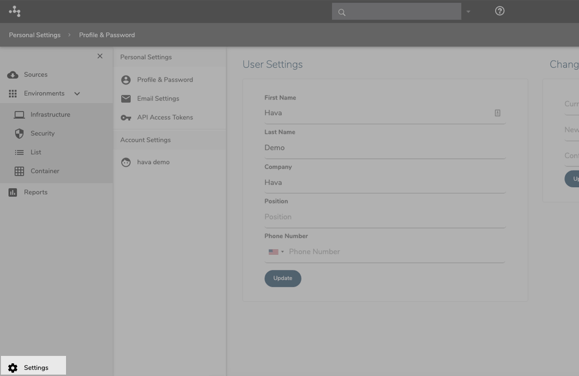This screenshot has height=376, width=579.
Task: Click the Settings gear icon
Action: (x=13, y=368)
